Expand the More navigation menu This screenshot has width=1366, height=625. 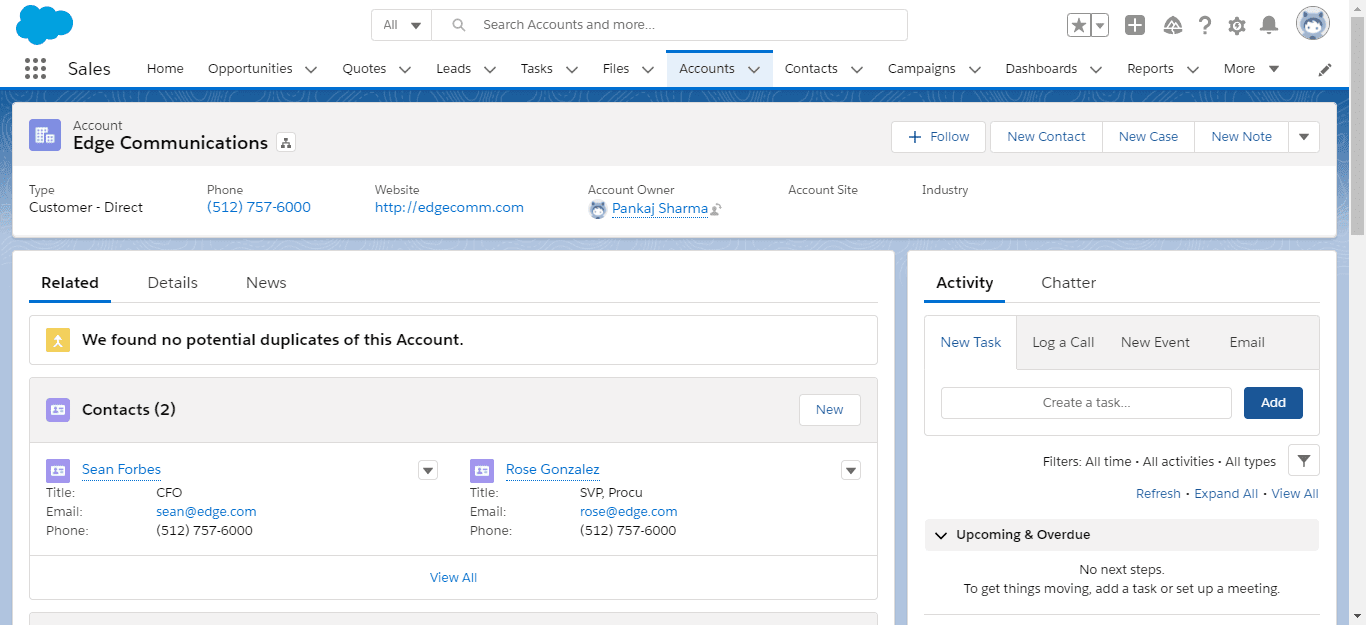click(x=1251, y=69)
